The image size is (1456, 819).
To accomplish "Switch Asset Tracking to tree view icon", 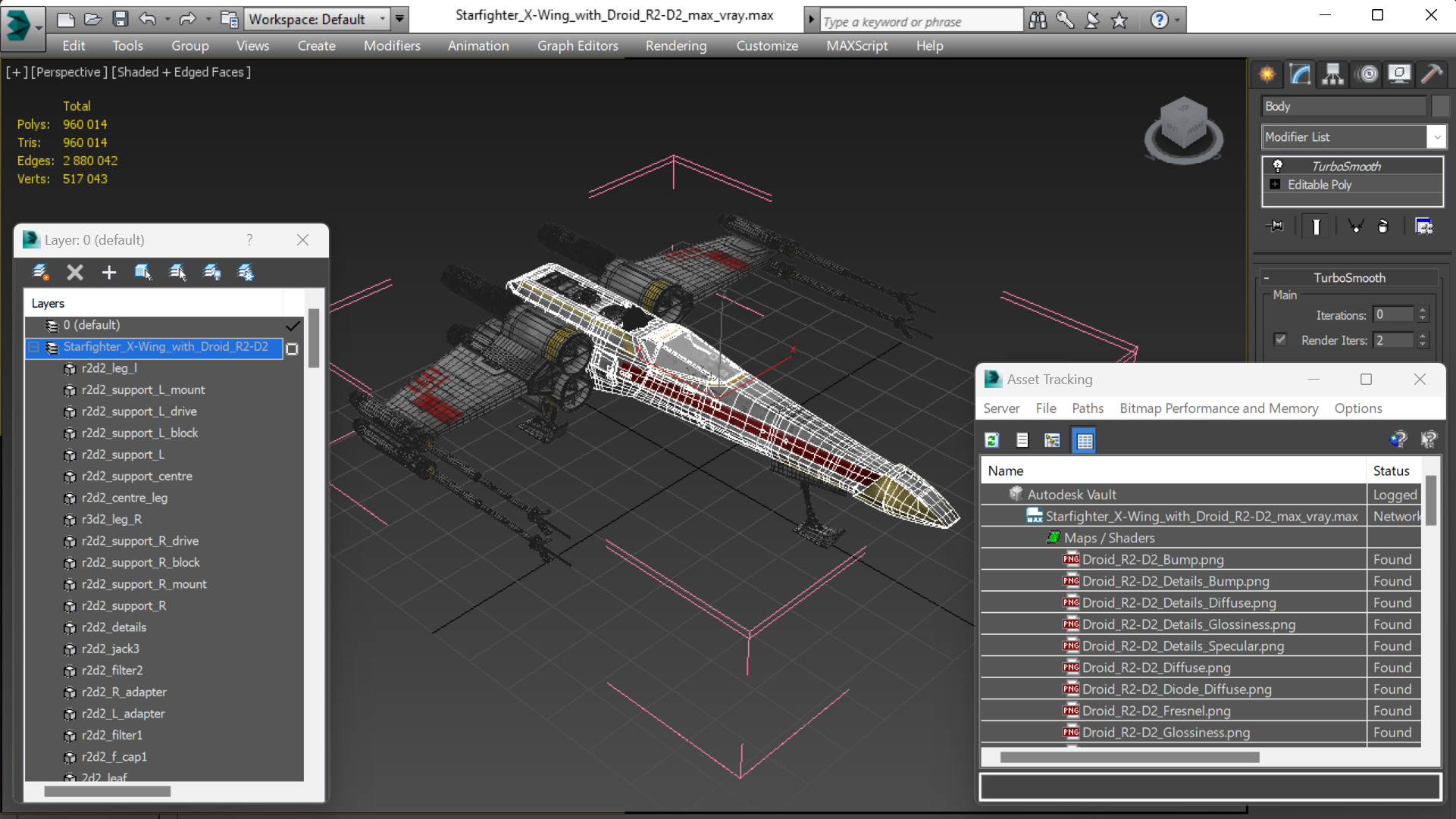I will click(x=1052, y=440).
